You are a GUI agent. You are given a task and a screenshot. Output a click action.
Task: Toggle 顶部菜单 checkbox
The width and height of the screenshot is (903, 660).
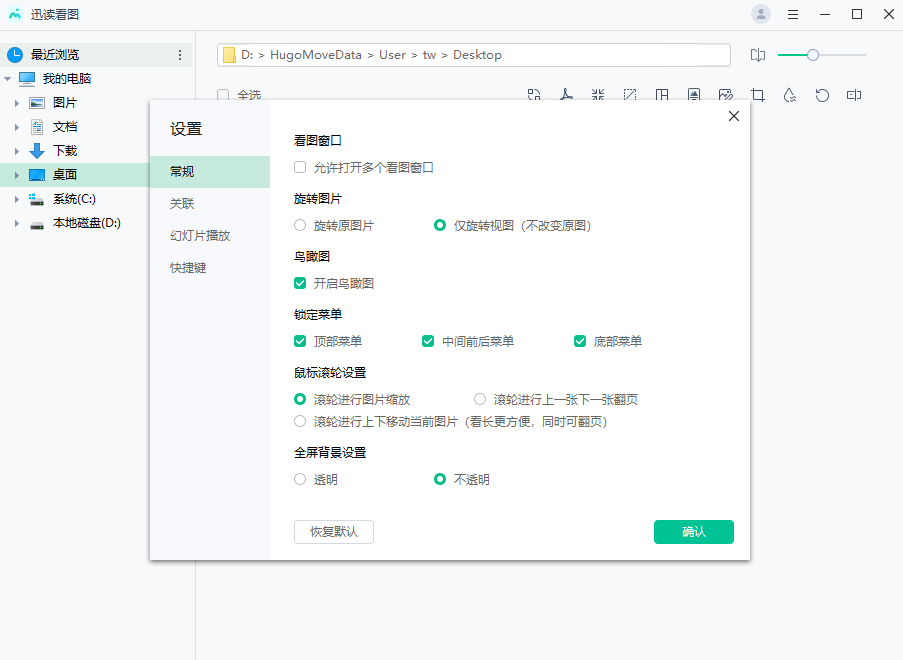300,342
